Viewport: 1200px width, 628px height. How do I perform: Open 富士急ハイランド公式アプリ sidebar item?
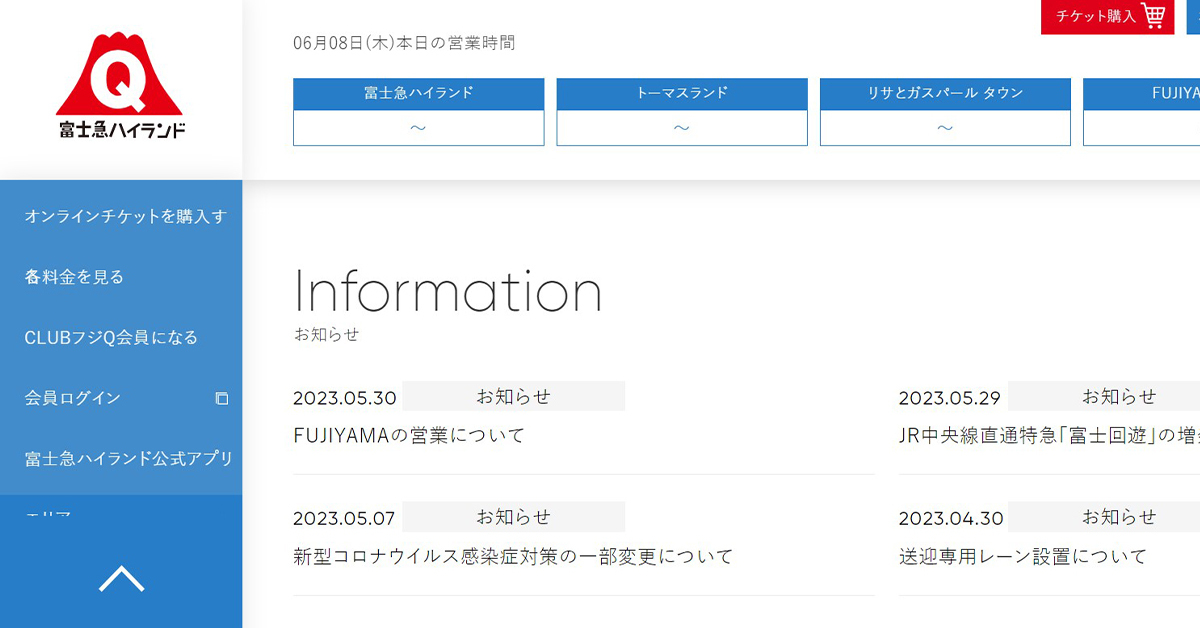(128, 458)
